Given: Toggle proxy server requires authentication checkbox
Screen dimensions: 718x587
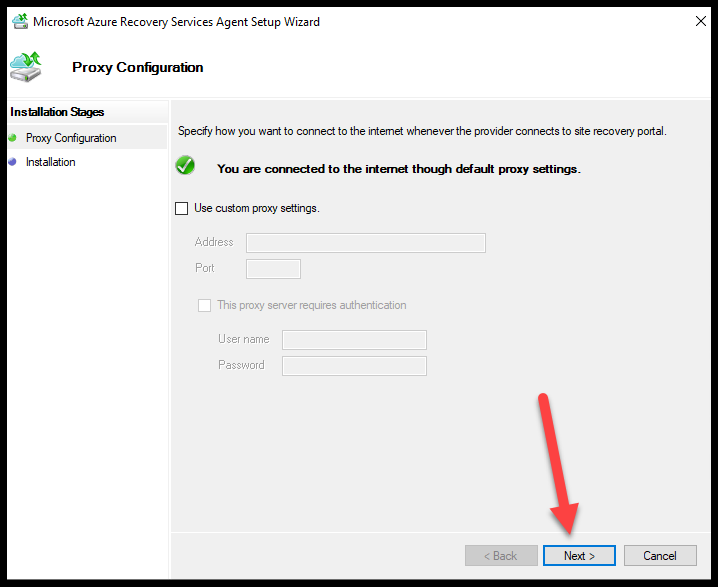Looking at the screenshot, I should click(204, 305).
